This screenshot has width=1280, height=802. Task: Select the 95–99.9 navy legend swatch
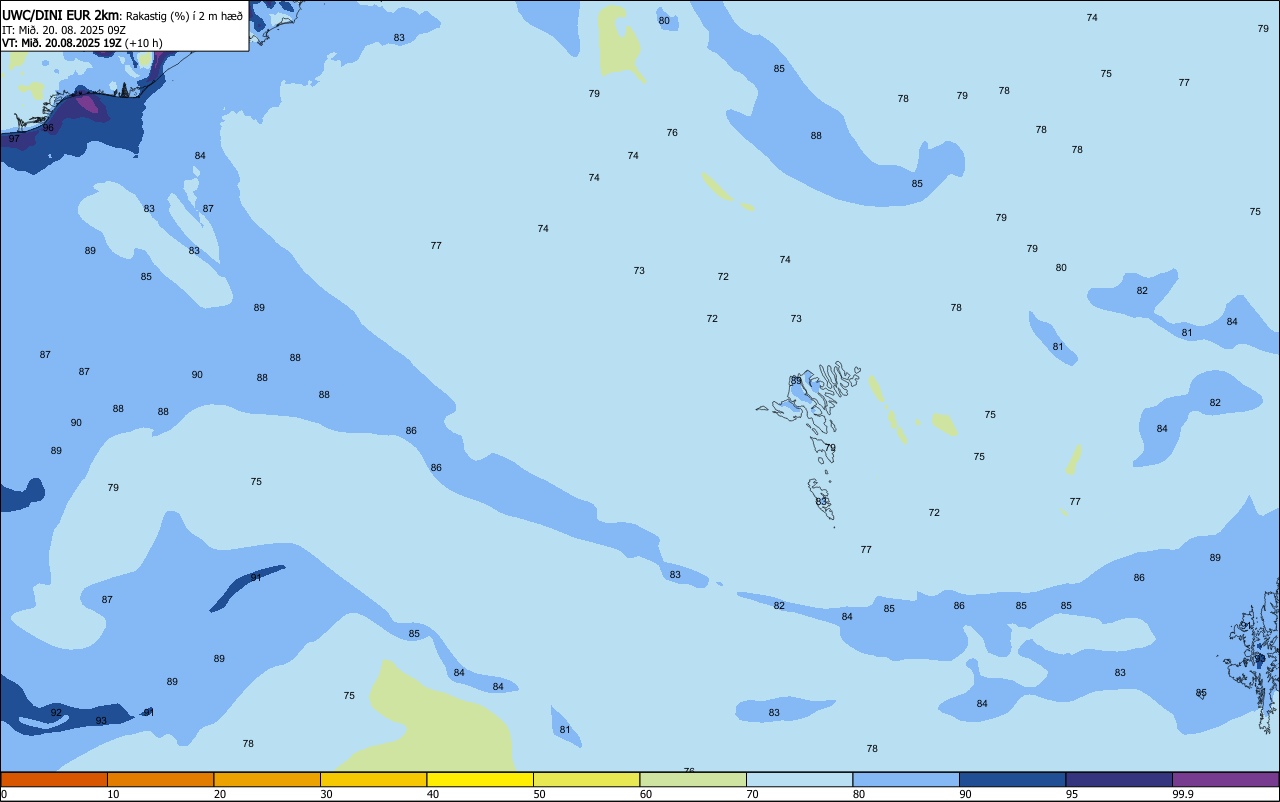point(1119,779)
